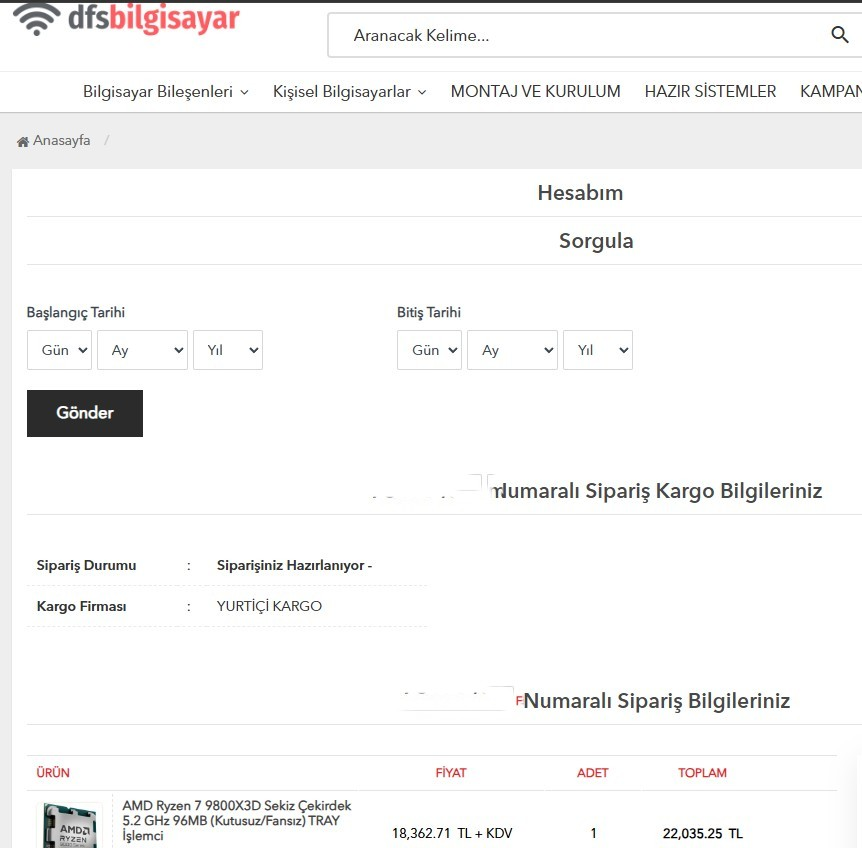Open Bitiş Tarihi Yıl dropdown
Viewport: 862px width, 848px height.
(x=598, y=350)
